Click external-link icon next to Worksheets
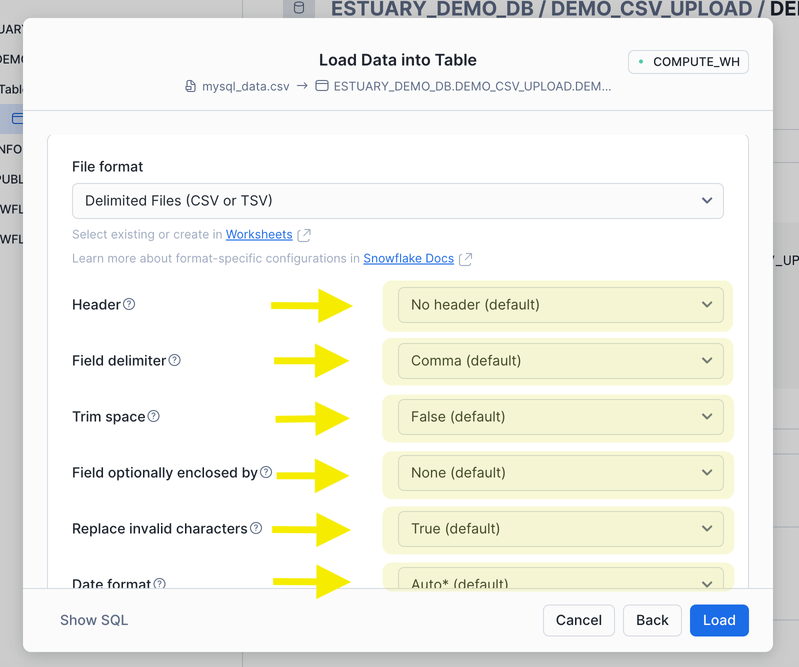This screenshot has height=667, width=799. [304, 235]
